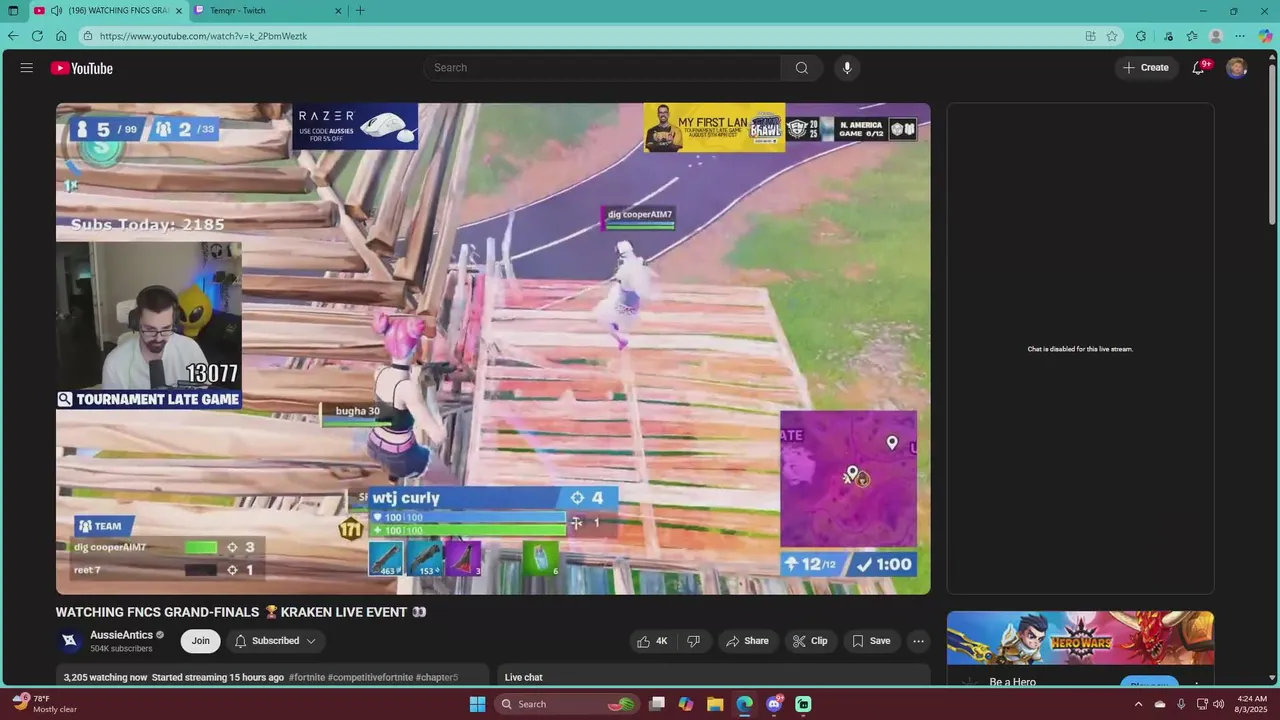1280x720 pixels.
Task: Dislike the video with thumbs down
Action: [x=694, y=641]
